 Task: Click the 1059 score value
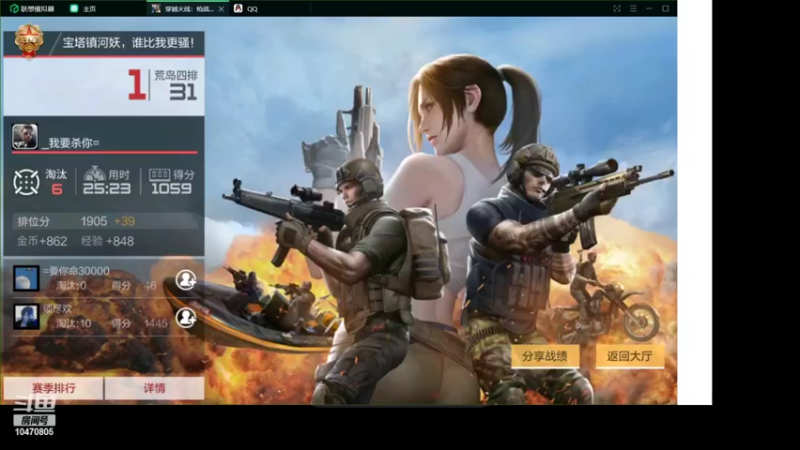pos(171,189)
